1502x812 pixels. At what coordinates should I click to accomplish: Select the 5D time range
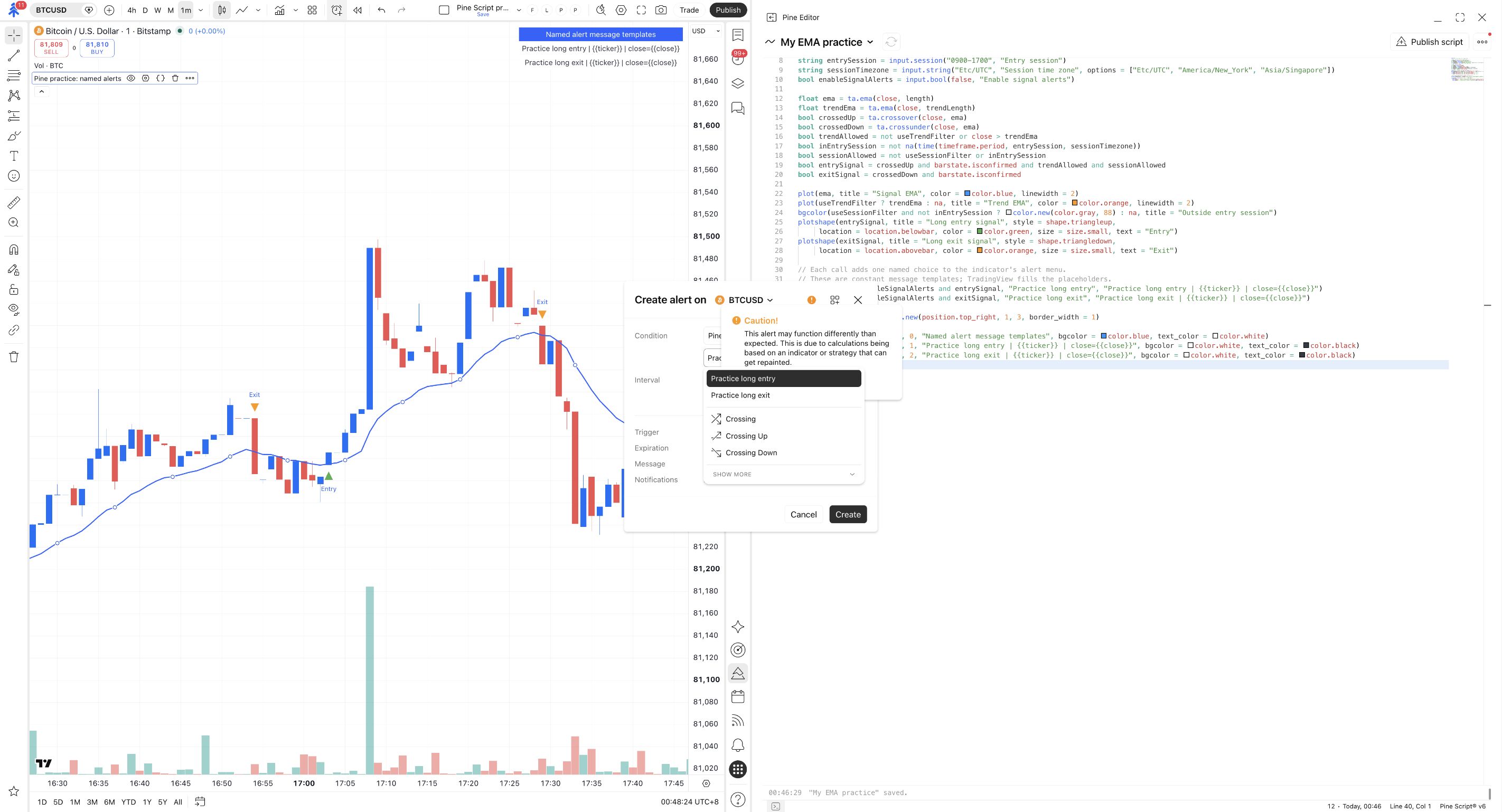click(58, 802)
